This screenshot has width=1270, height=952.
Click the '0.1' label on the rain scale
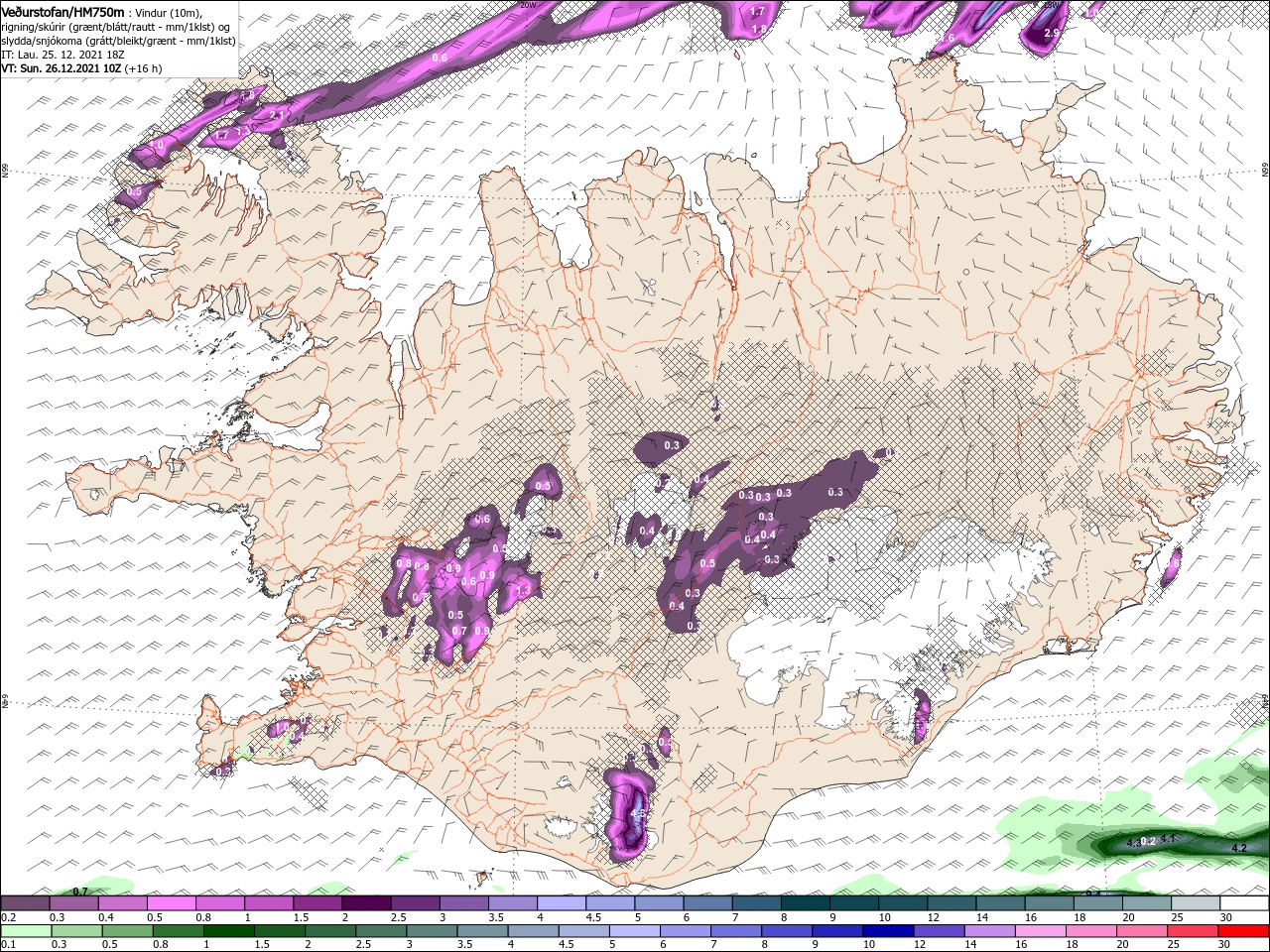[8, 945]
